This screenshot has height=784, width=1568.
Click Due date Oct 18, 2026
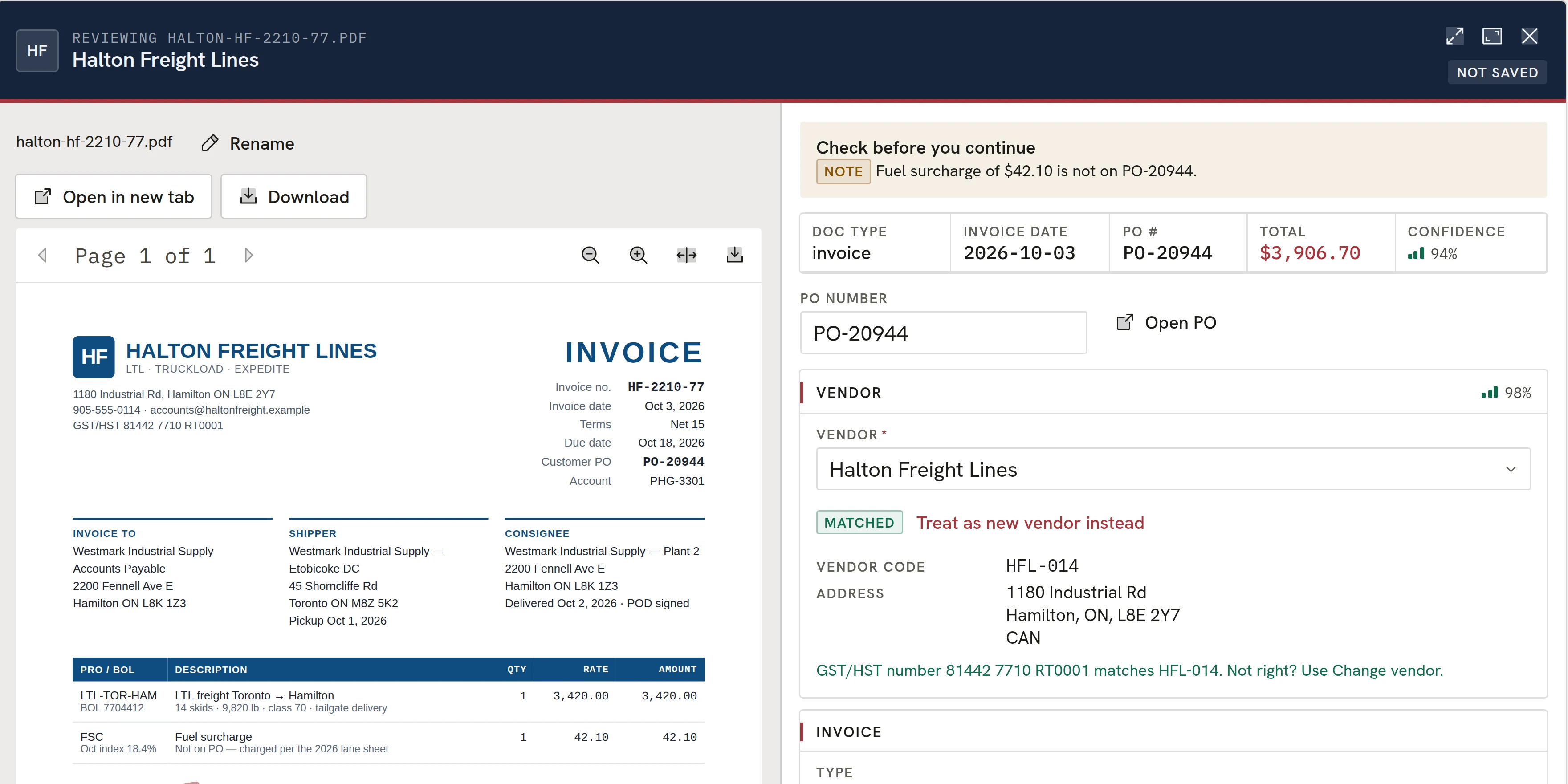671,443
